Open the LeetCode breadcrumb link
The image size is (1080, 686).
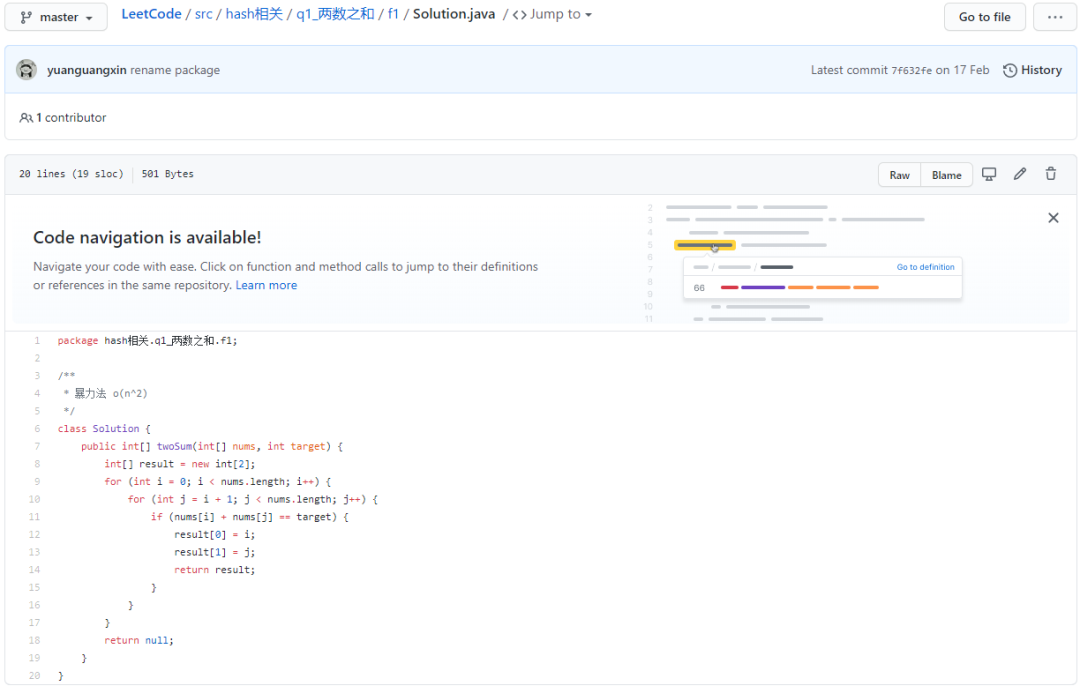pos(151,15)
